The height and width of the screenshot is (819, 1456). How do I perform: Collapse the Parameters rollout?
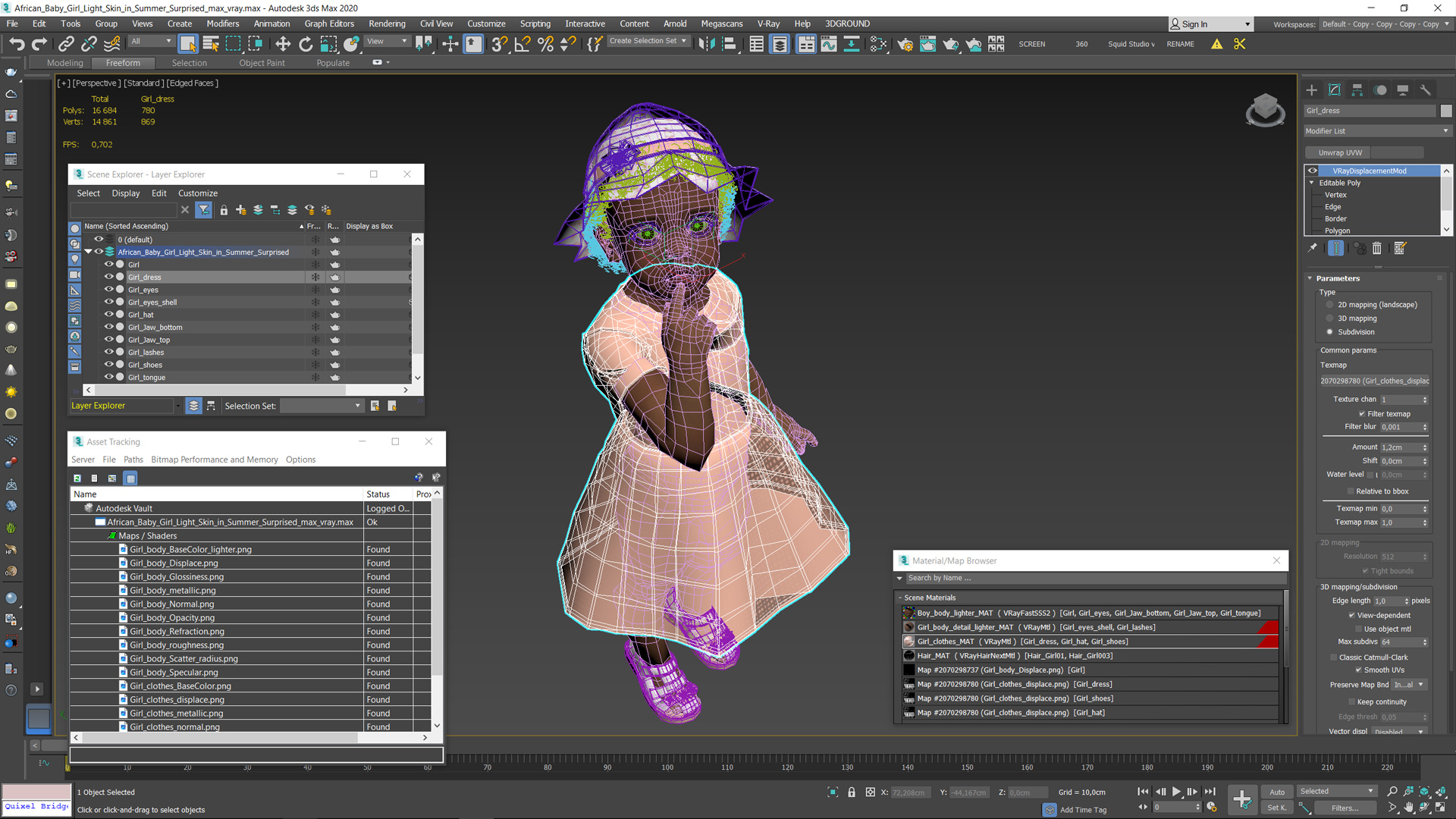pos(1310,278)
